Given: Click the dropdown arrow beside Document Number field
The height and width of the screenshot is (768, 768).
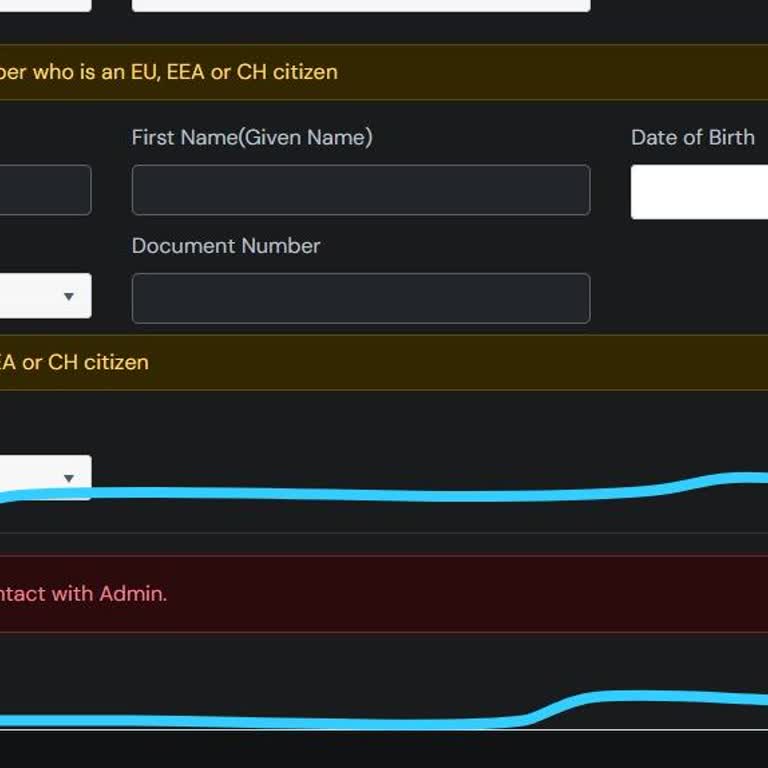Looking at the screenshot, I should pos(69,297).
